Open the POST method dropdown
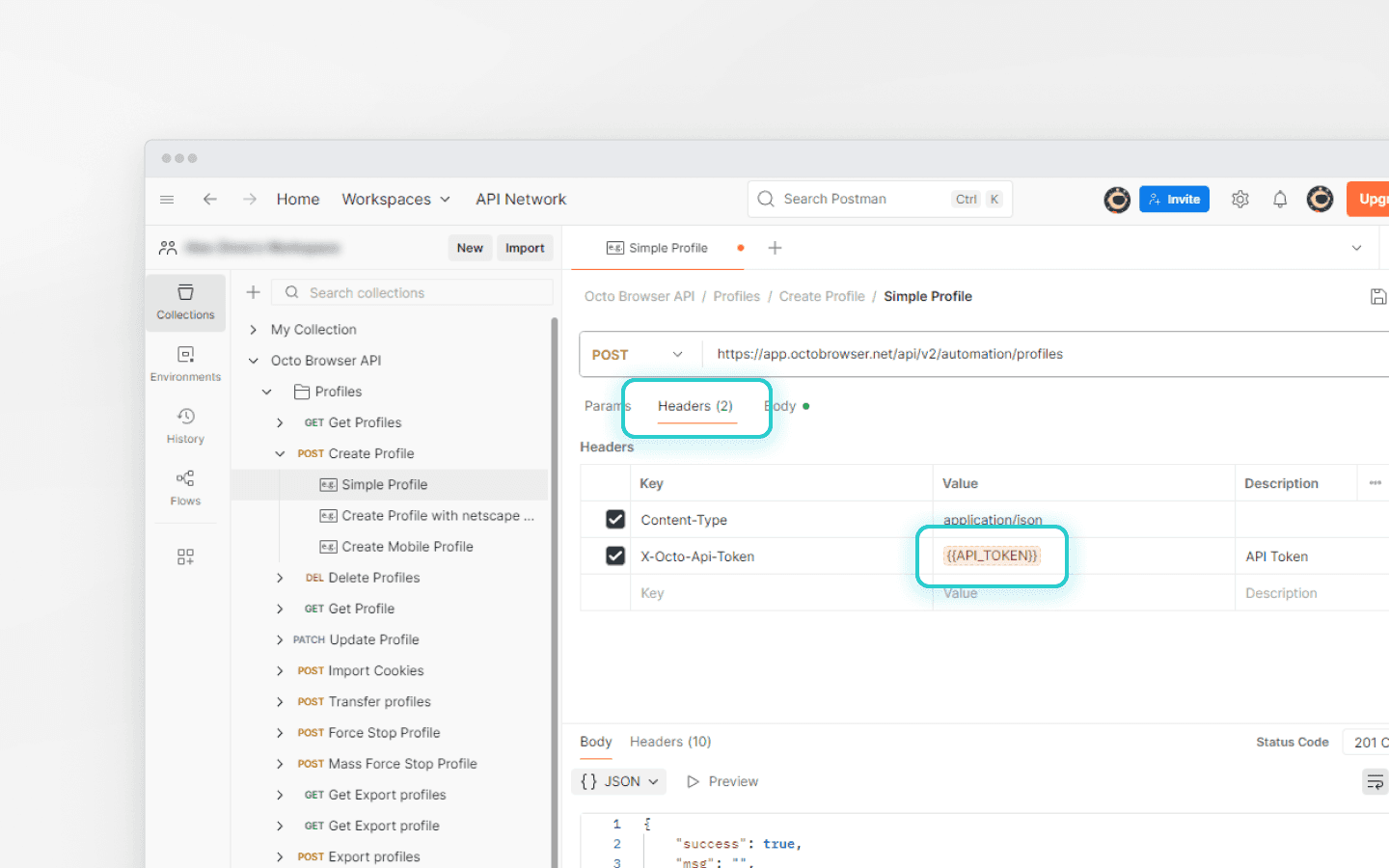The width and height of the screenshot is (1389, 868). (x=637, y=354)
